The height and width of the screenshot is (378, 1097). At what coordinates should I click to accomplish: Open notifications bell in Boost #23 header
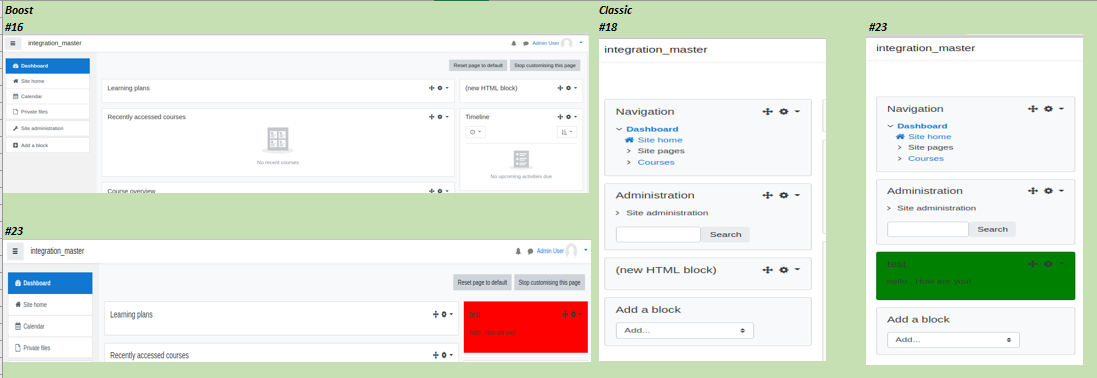click(x=518, y=251)
